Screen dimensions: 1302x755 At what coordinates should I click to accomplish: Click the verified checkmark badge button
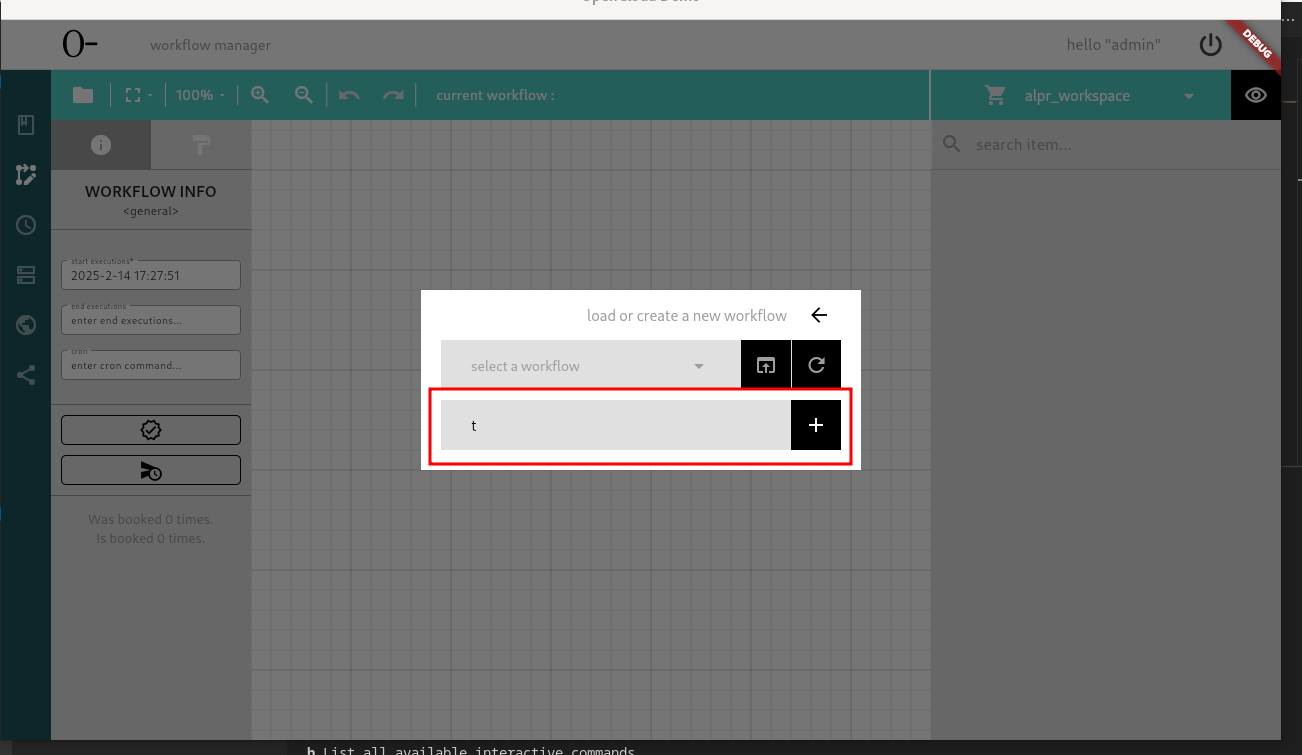151,430
